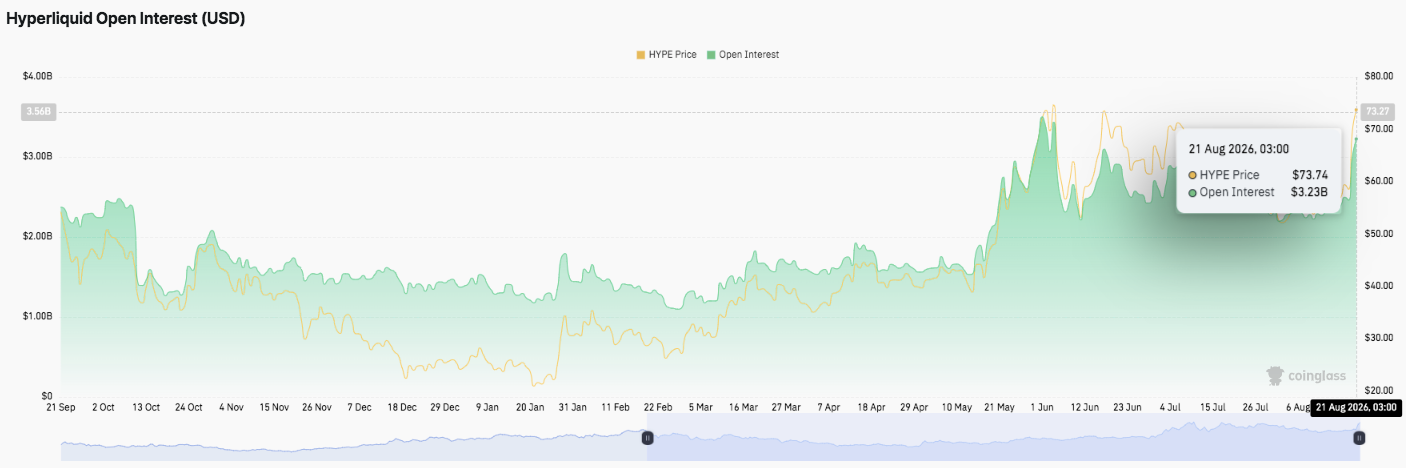Click the 12 Jun date label

[1084, 408]
